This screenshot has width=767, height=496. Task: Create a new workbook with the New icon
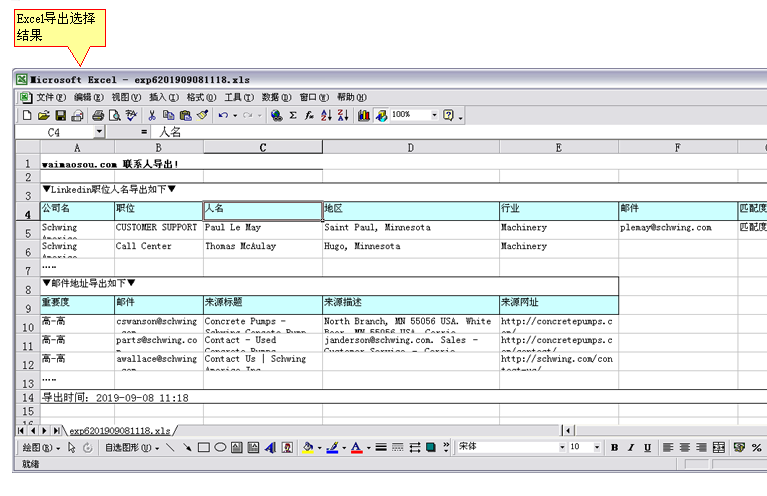(x=27, y=115)
